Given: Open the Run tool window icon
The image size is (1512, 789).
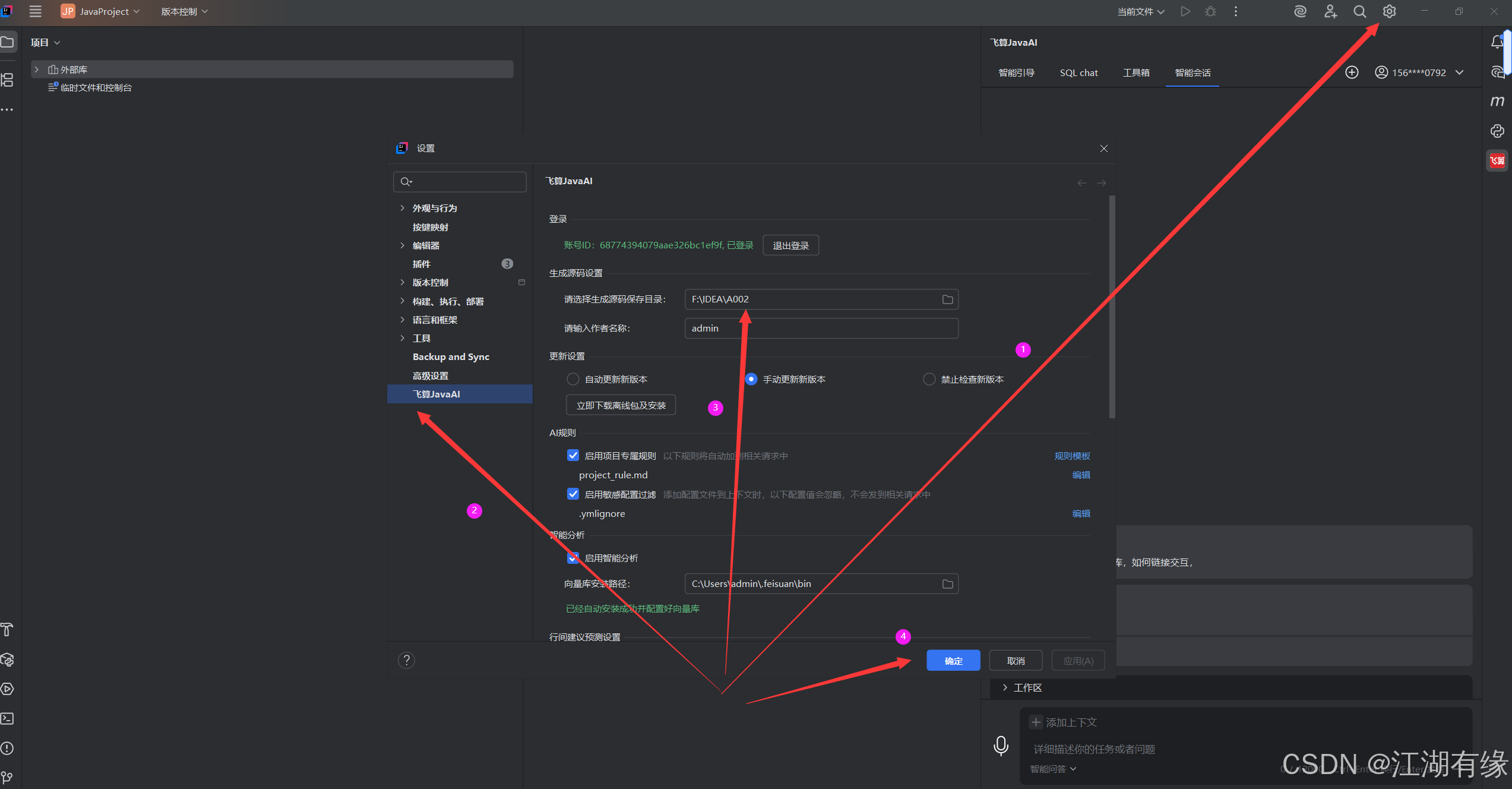Looking at the screenshot, I should tap(7, 689).
